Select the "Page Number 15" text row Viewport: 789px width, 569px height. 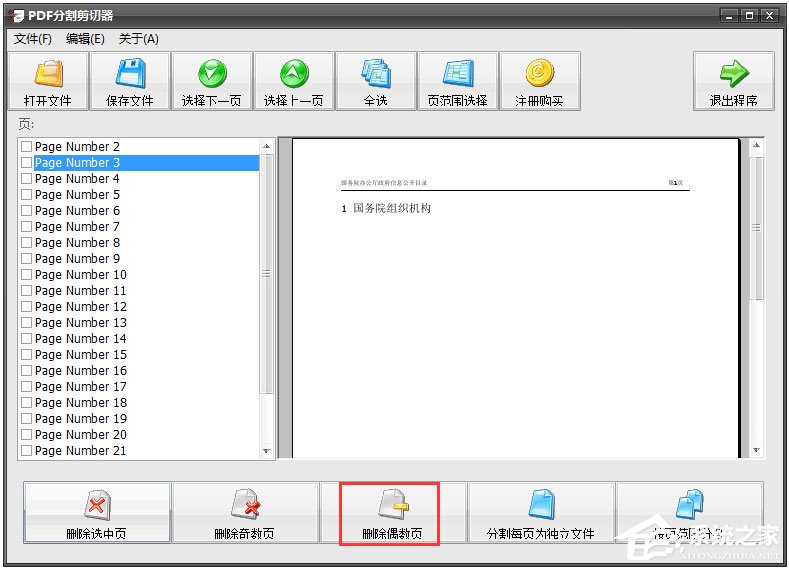81,355
